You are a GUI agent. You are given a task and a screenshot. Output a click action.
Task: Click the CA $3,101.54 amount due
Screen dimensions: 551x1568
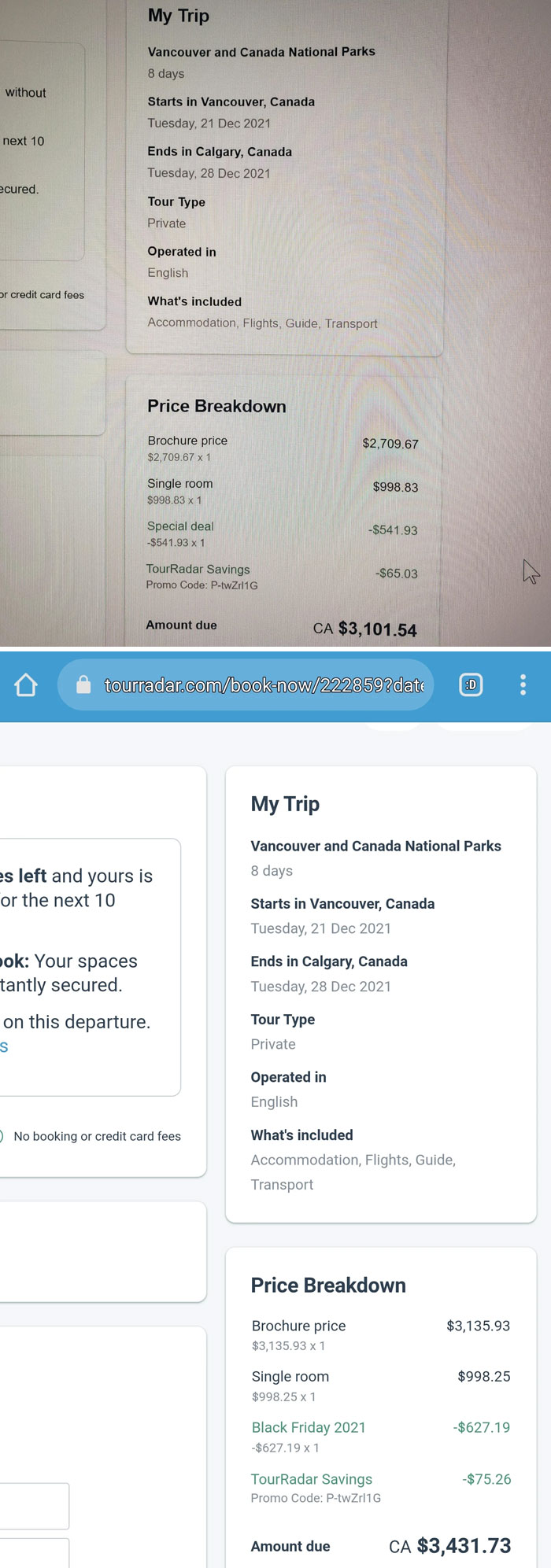[x=364, y=629]
